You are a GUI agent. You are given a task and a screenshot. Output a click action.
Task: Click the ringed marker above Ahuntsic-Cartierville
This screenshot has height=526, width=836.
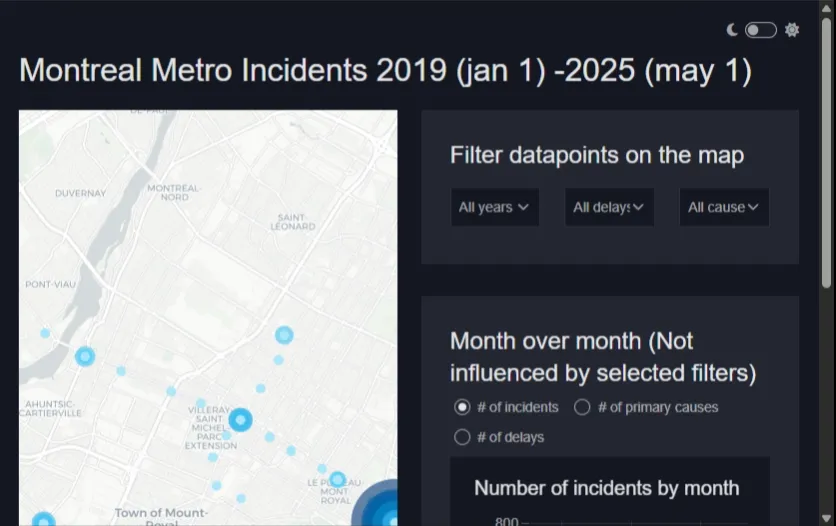(x=85, y=356)
